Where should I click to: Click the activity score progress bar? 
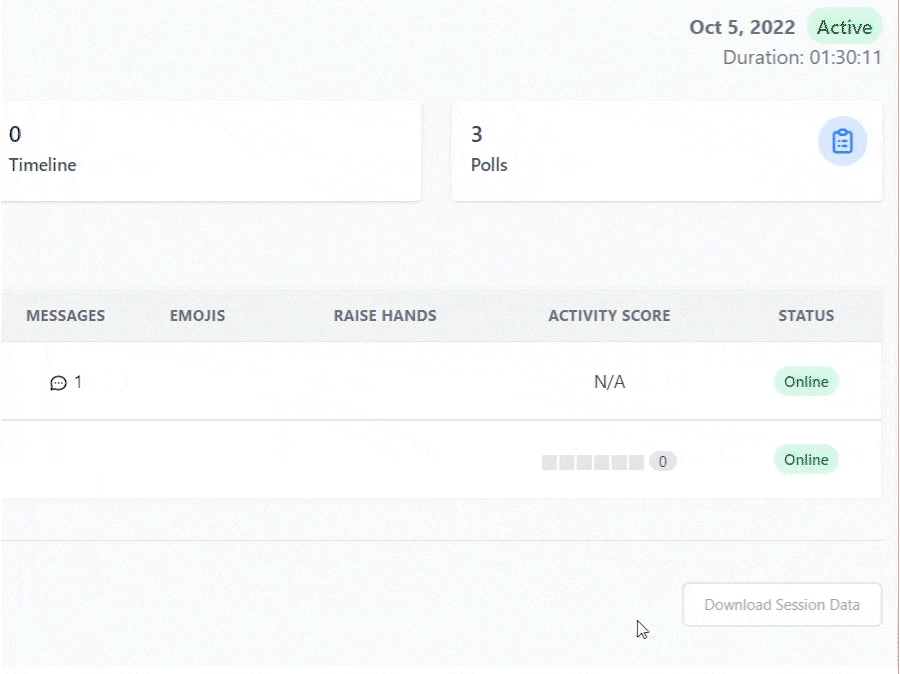593,462
